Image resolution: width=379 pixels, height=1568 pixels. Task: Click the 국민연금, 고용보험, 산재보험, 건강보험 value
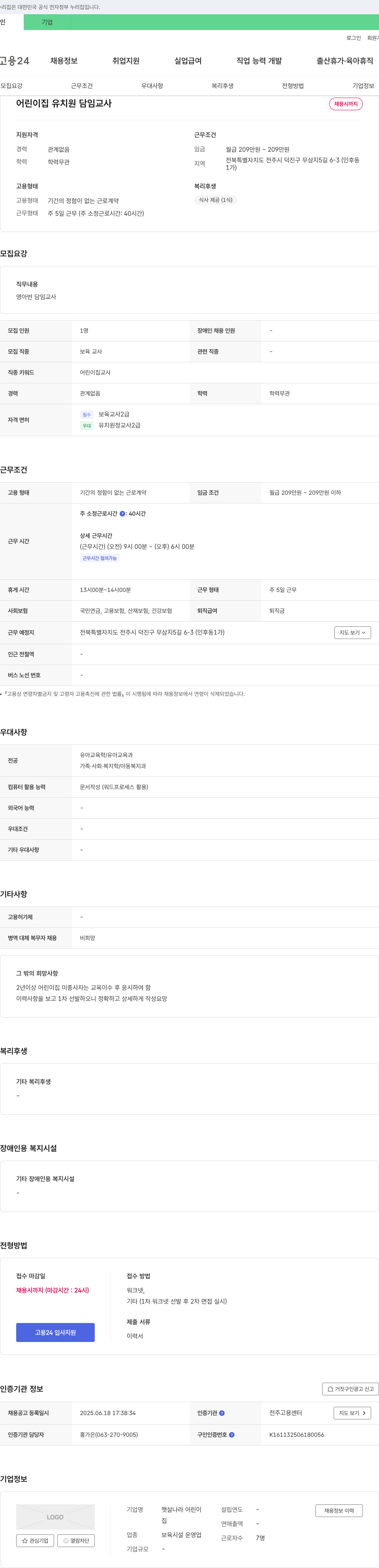(x=126, y=611)
